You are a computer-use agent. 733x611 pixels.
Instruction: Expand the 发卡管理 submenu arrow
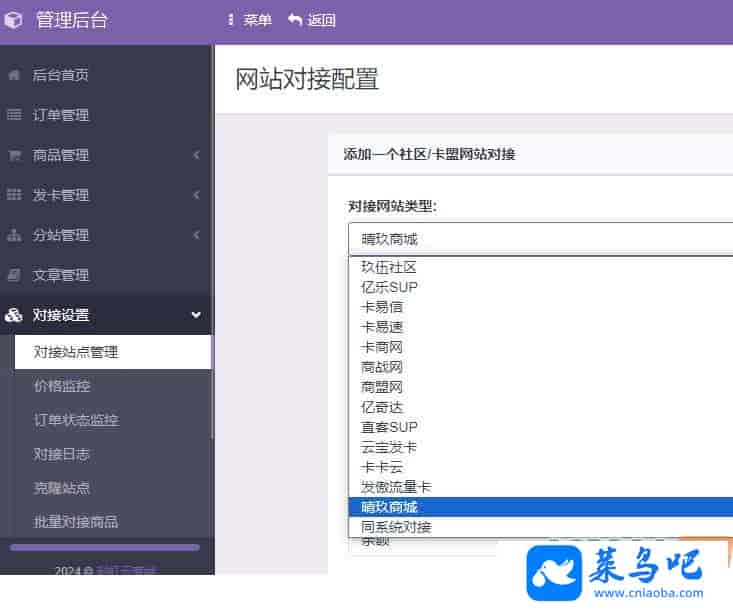pyautogui.click(x=196, y=195)
